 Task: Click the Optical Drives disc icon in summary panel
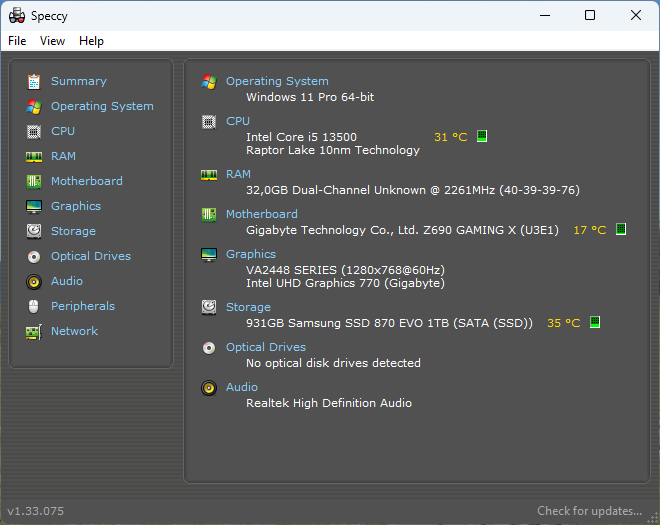coord(209,348)
